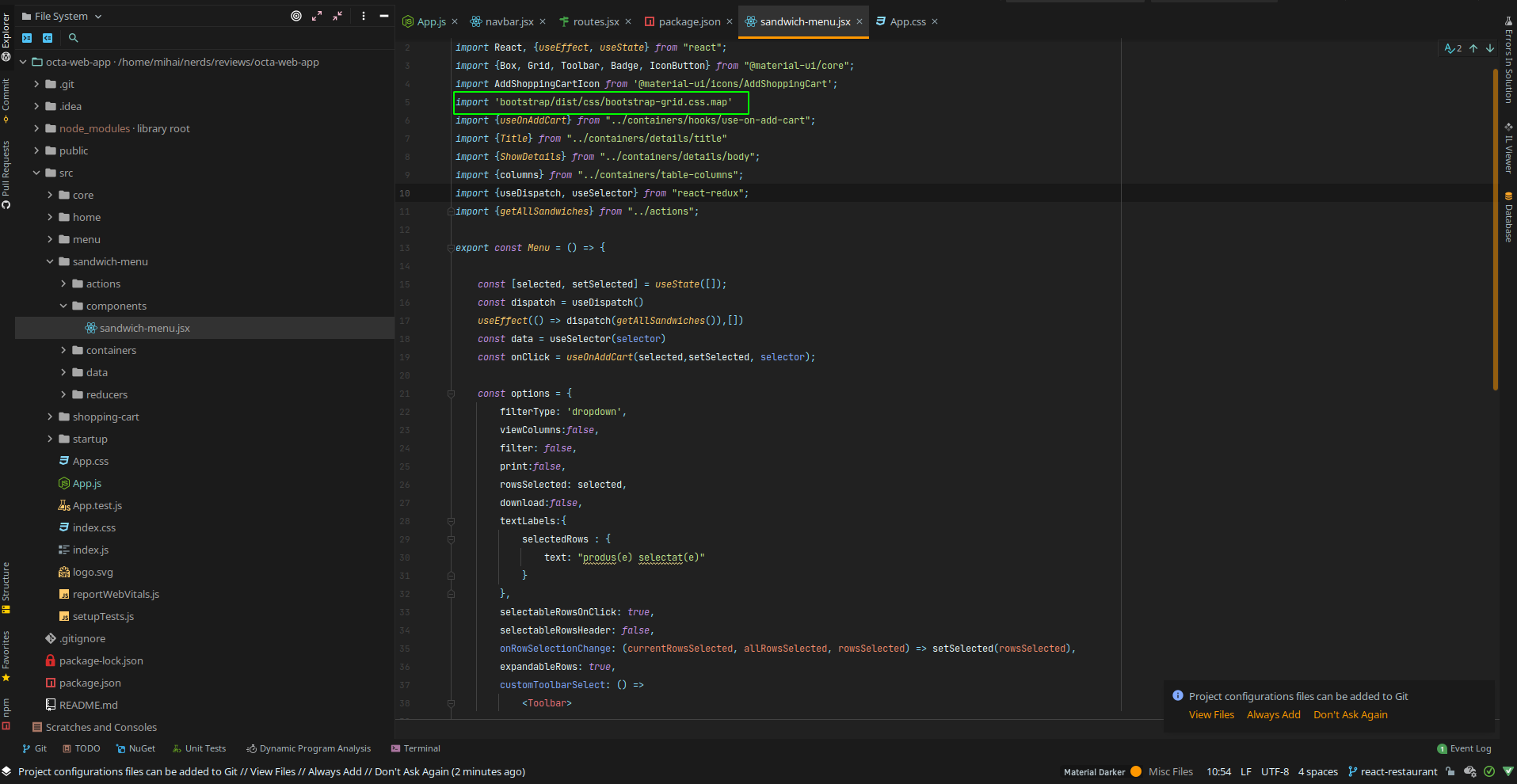Expand the node_modules folder
This screenshot has width=1517, height=784.
tap(36, 128)
